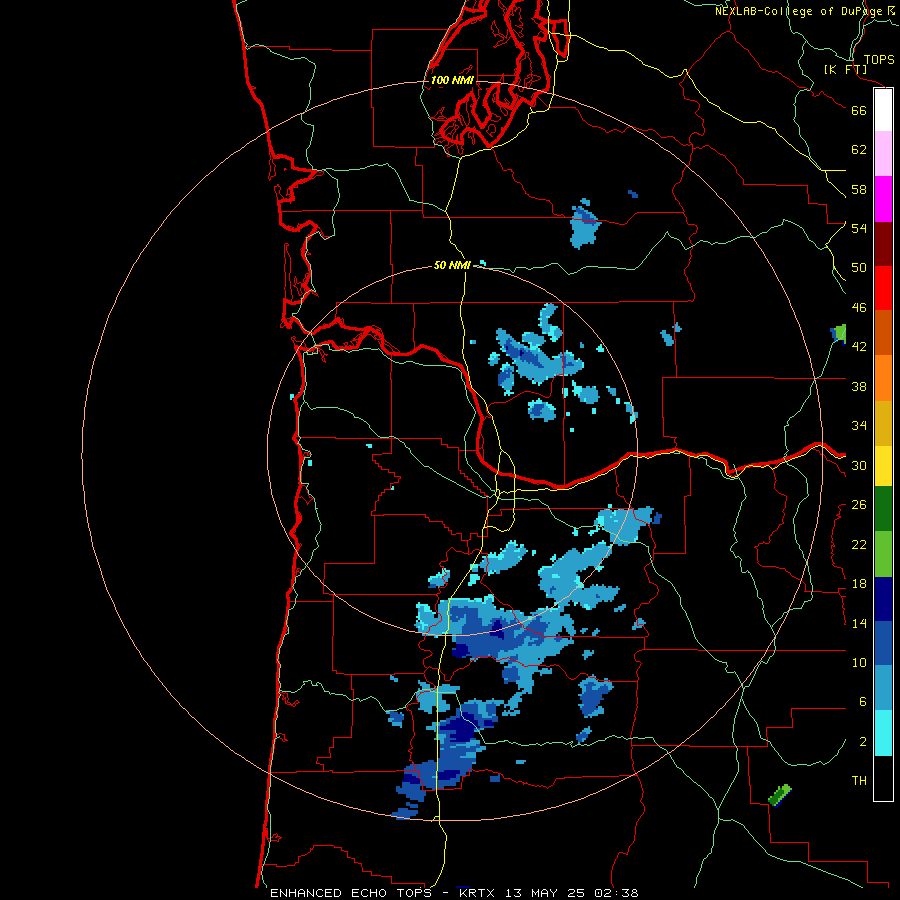Click the dark red 50-54 kft swatch
The height and width of the screenshot is (900, 900).
(883, 243)
